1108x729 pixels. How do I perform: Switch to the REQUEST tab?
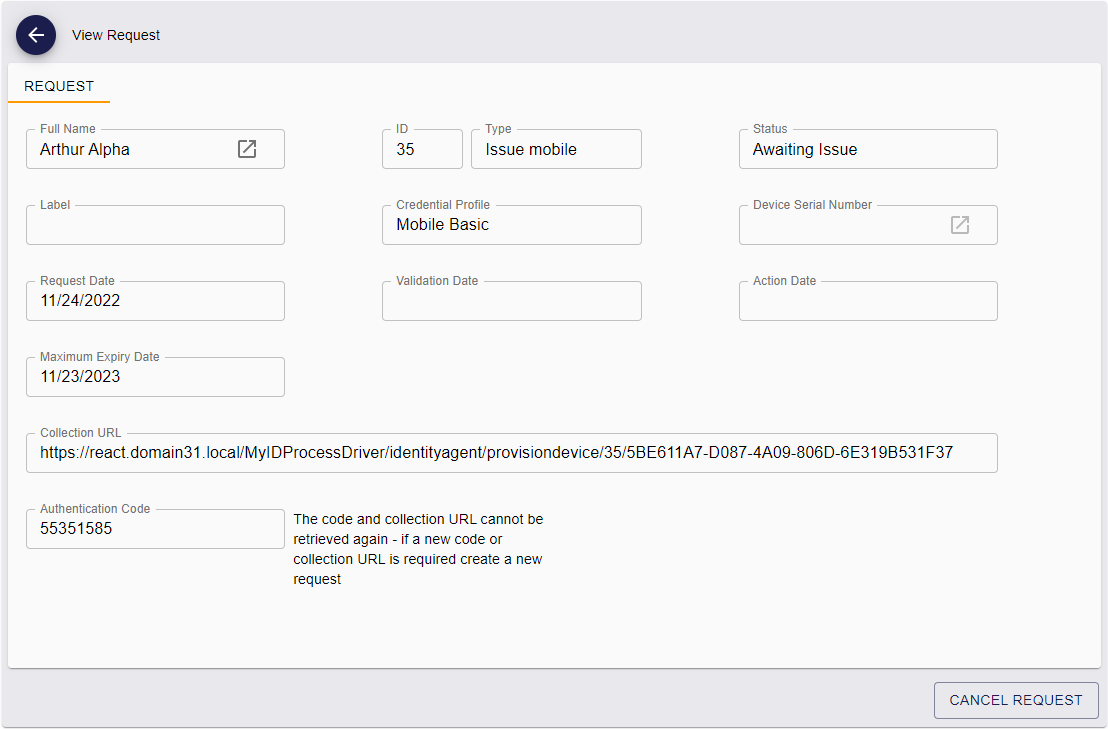click(x=59, y=87)
